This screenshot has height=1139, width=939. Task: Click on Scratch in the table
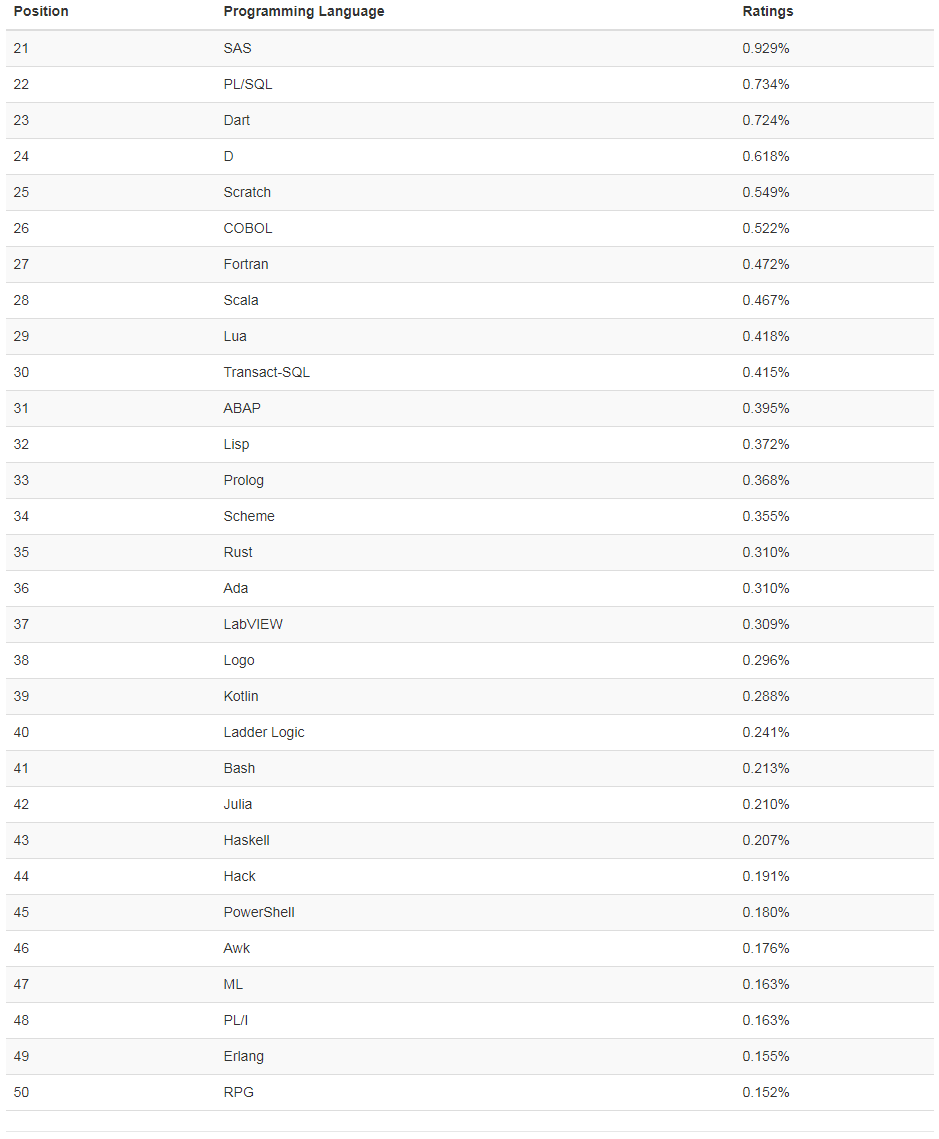(247, 192)
